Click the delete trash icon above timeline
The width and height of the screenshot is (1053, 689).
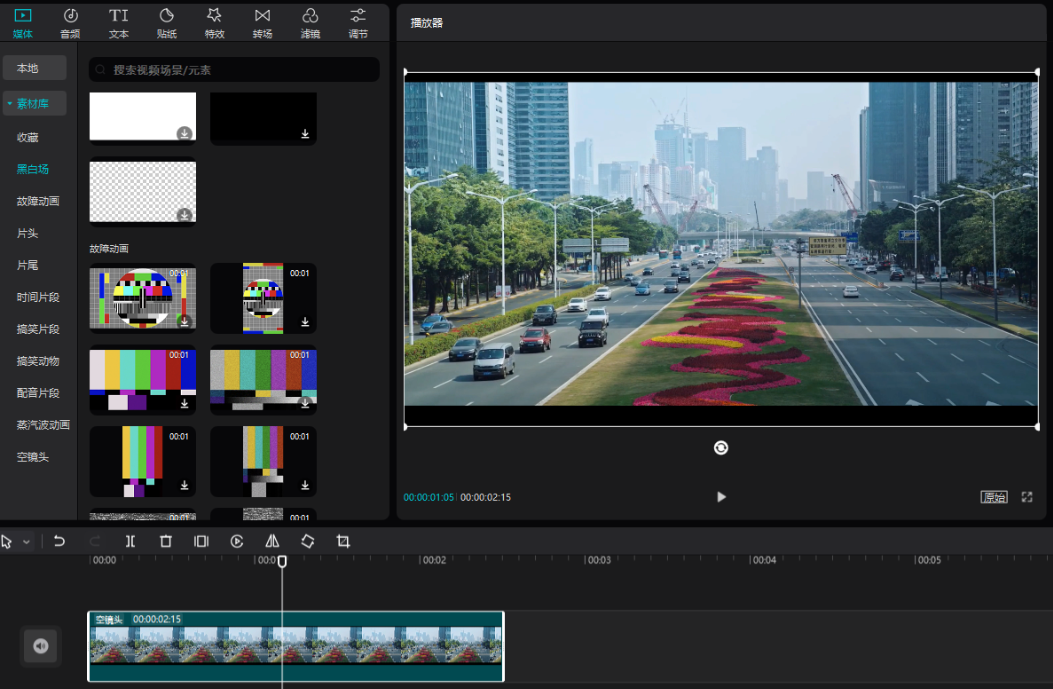[x=166, y=541]
